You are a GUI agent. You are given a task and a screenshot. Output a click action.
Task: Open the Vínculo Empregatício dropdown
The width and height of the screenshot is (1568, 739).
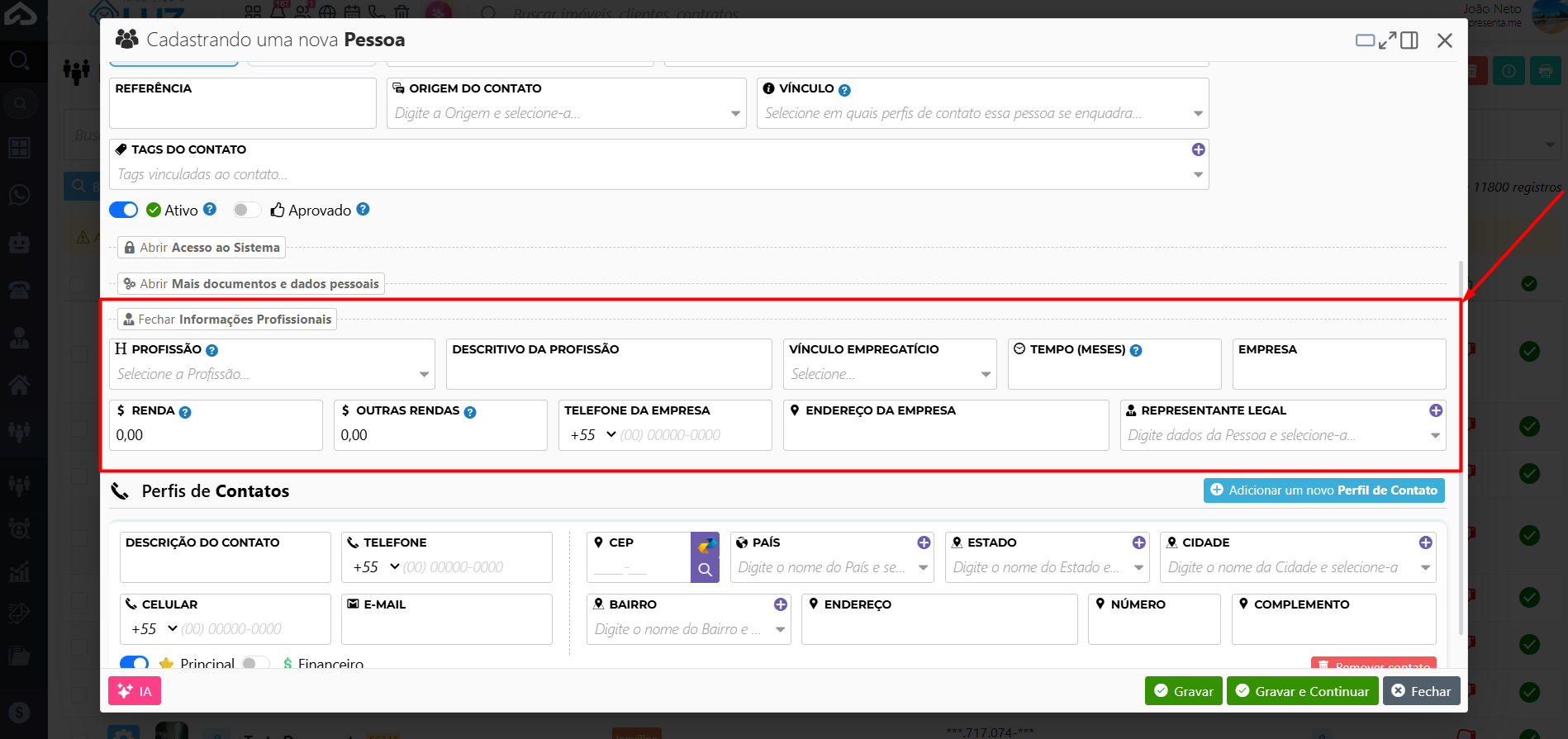[986, 375]
